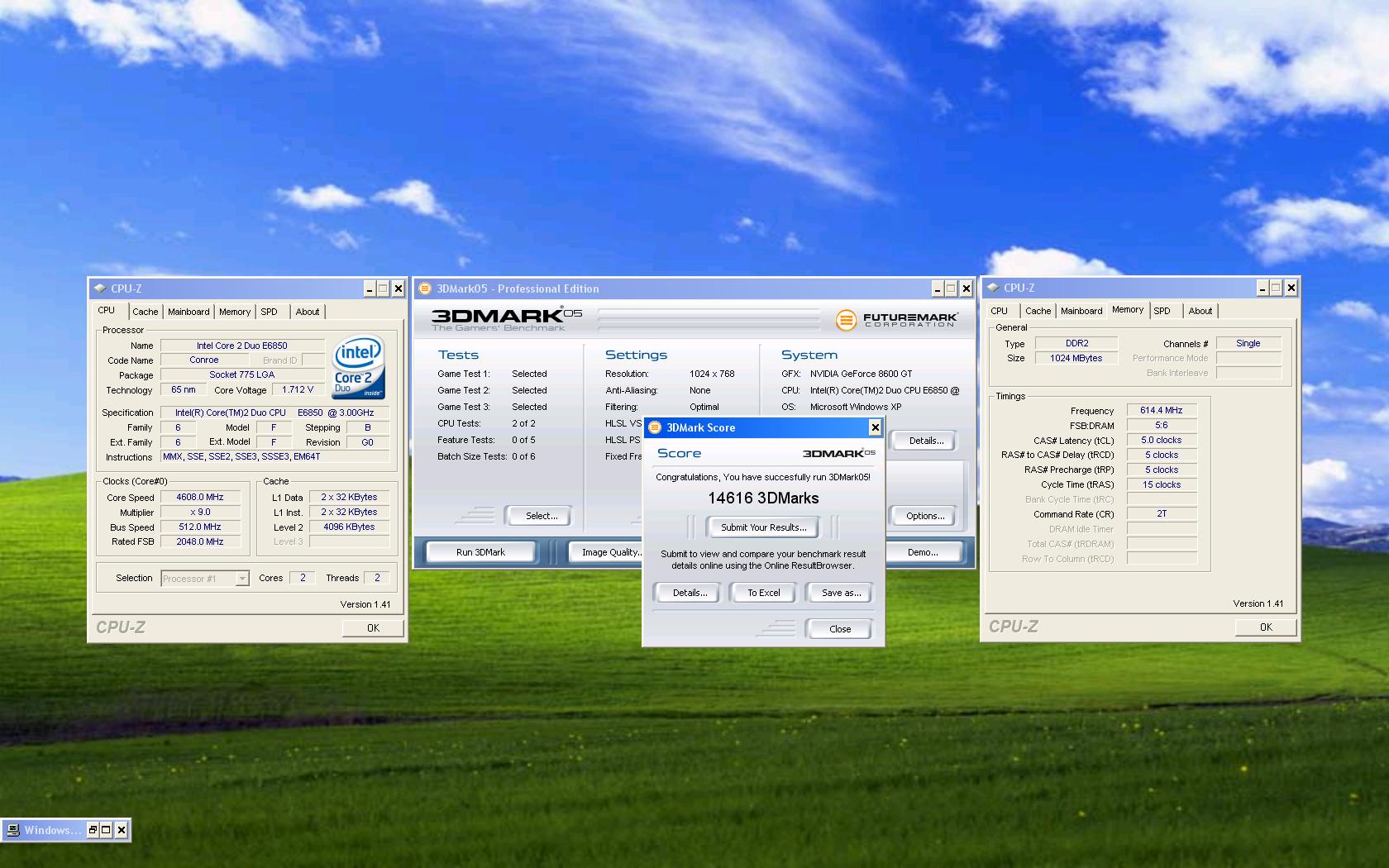Click the 3DMark Score dialog title icon
The image size is (1389, 868).
(x=655, y=427)
